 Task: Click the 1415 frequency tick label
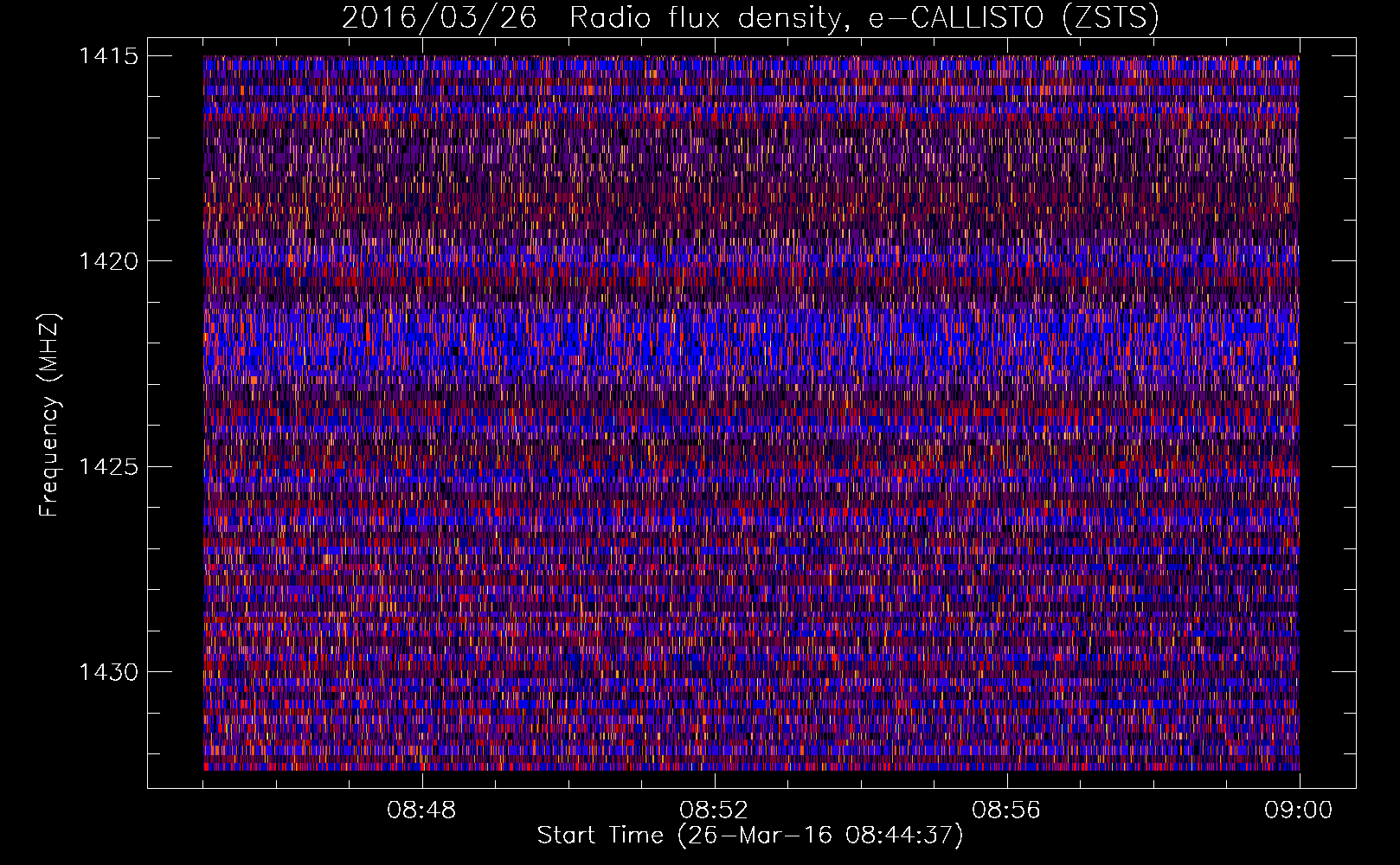[108, 56]
